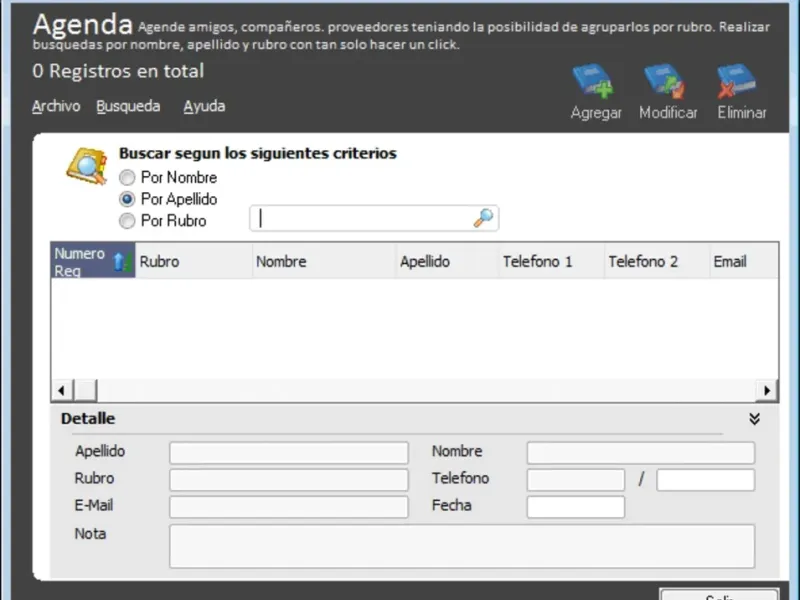
Task: Collapse the Detalle panel with chevron
Action: pyautogui.click(x=754, y=419)
